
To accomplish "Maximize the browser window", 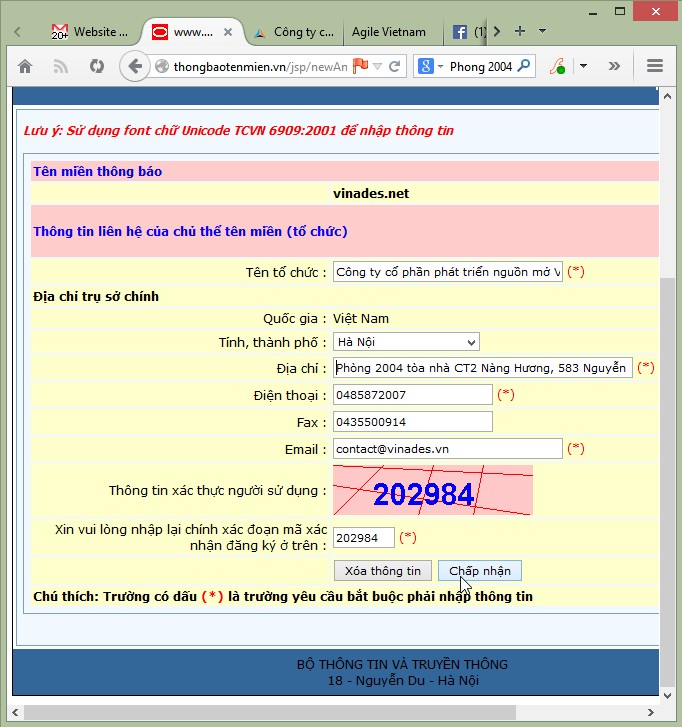I will point(620,11).
